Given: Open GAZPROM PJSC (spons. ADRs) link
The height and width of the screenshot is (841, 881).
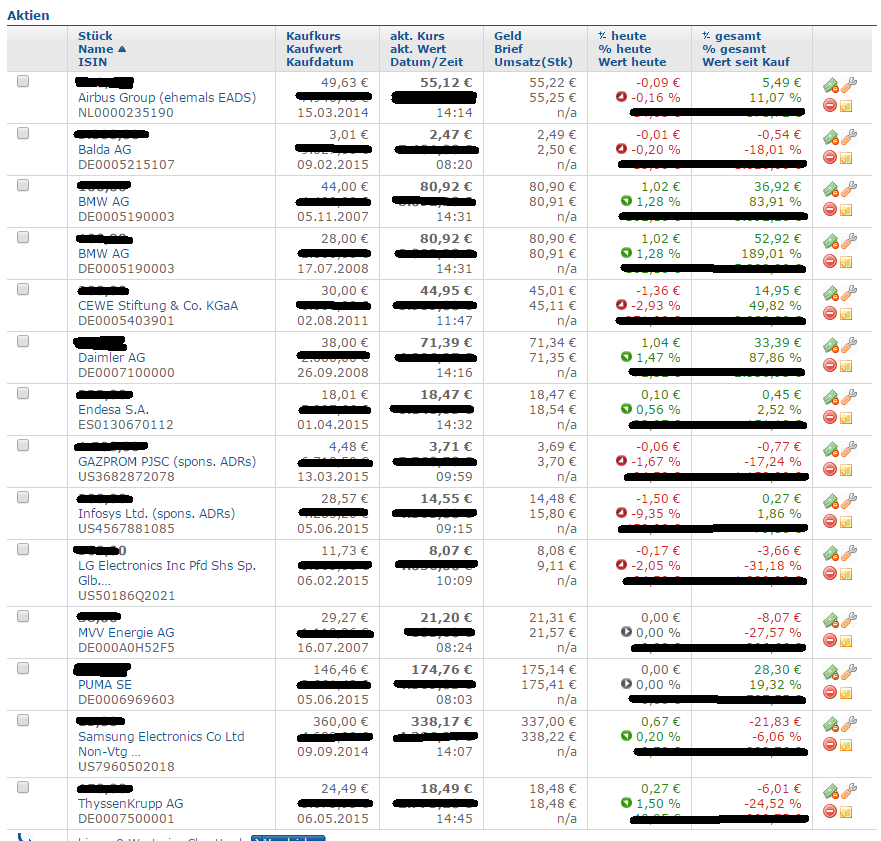Looking at the screenshot, I should coord(167,462).
